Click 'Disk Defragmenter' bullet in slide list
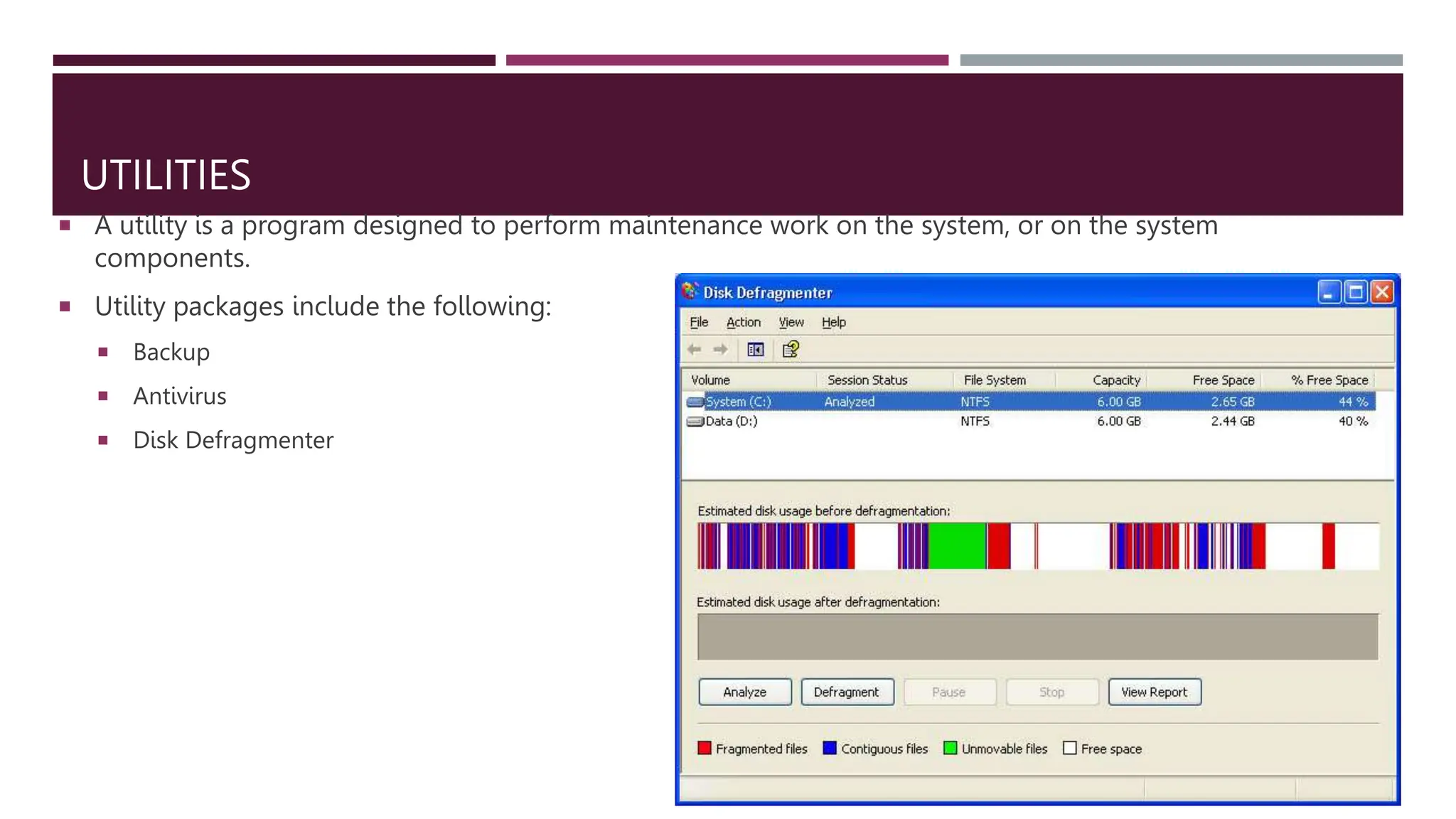1456x819 pixels. (233, 440)
